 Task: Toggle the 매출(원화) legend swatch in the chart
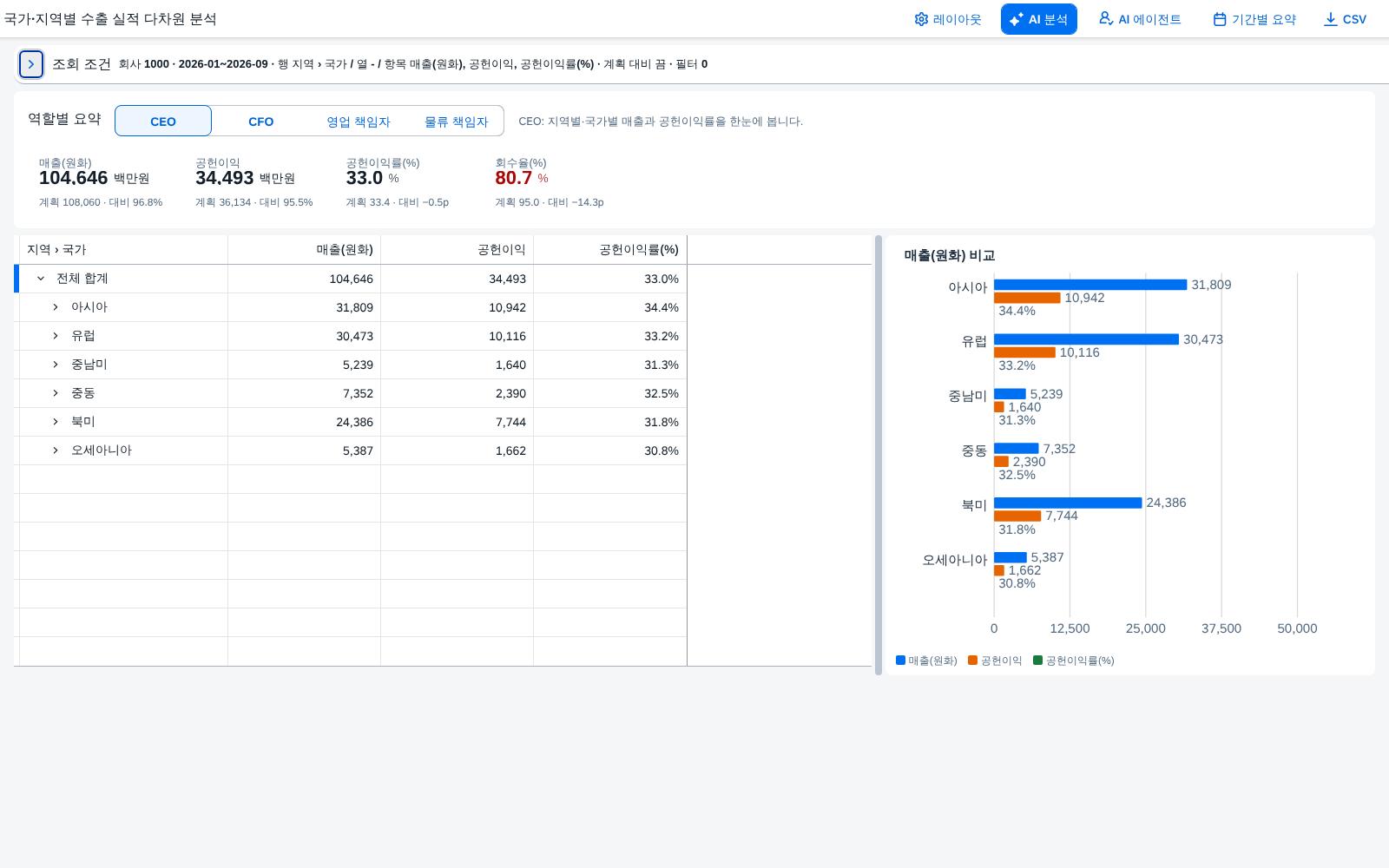click(x=901, y=661)
